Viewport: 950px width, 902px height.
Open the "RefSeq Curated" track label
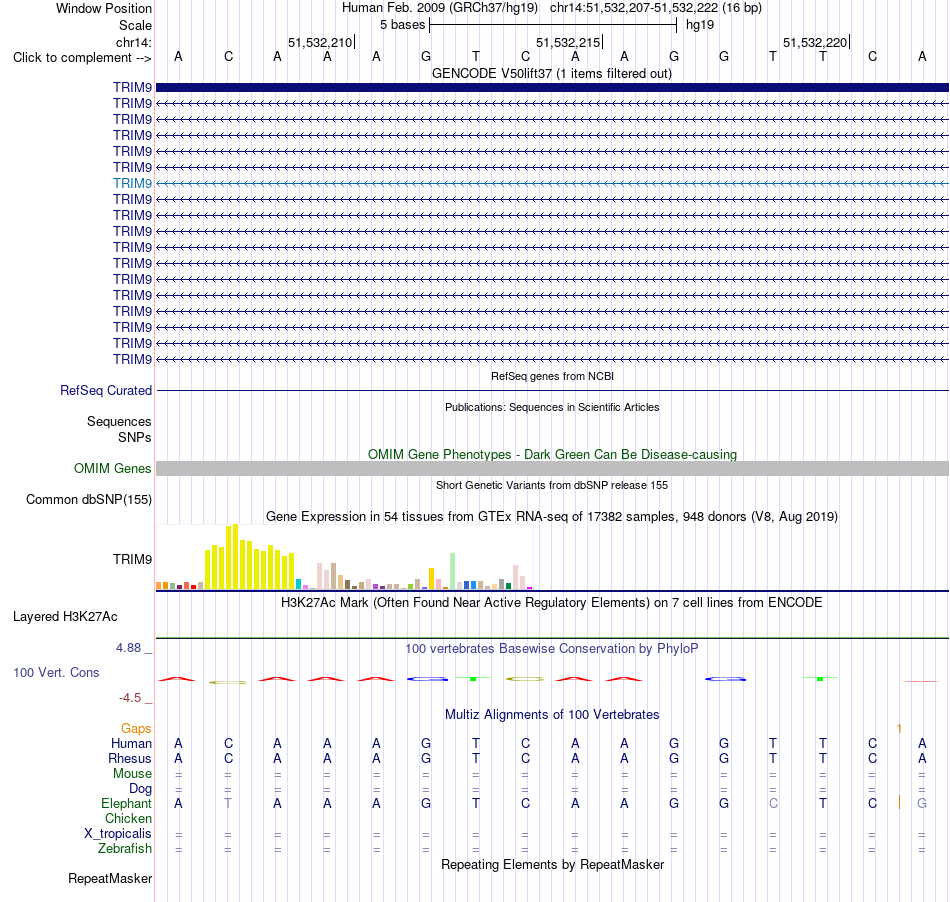[x=105, y=391]
